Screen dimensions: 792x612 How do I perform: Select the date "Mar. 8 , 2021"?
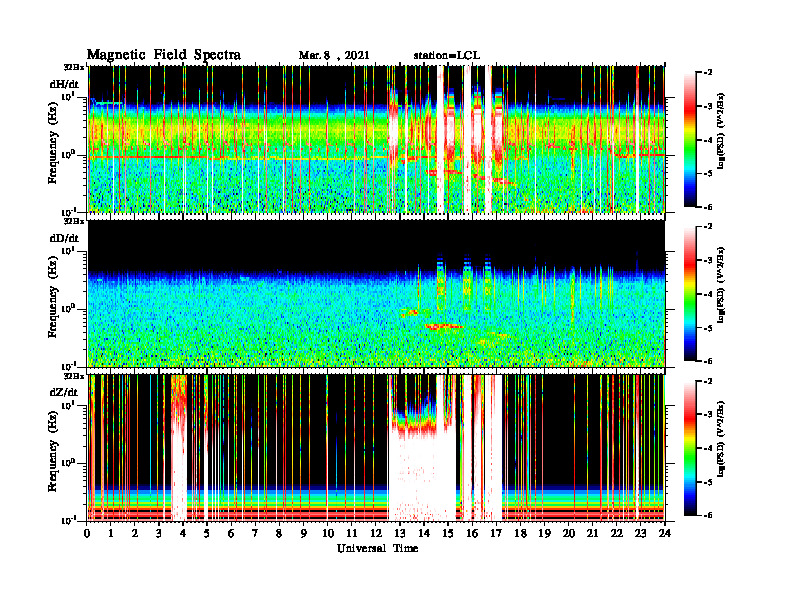pos(334,55)
